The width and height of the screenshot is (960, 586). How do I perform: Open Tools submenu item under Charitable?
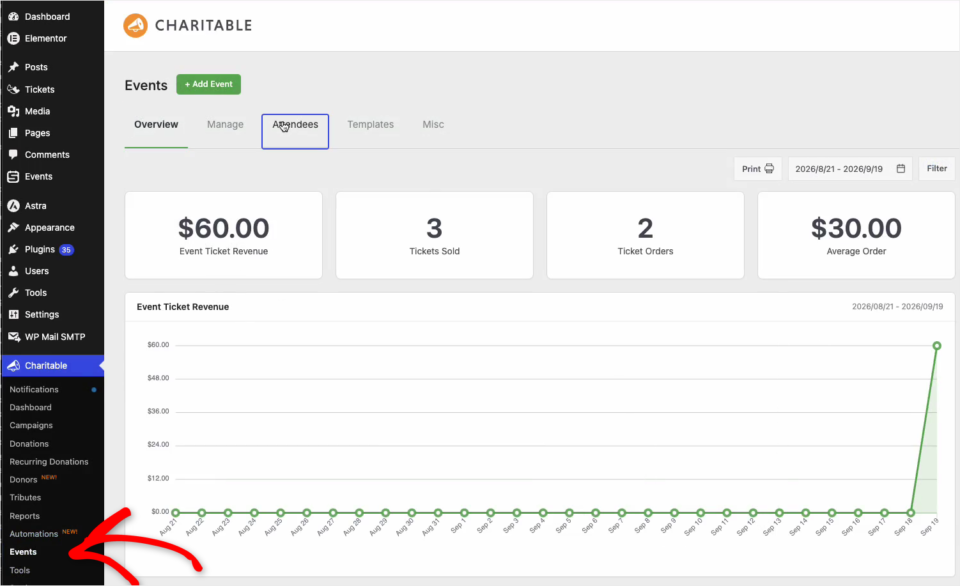20,570
